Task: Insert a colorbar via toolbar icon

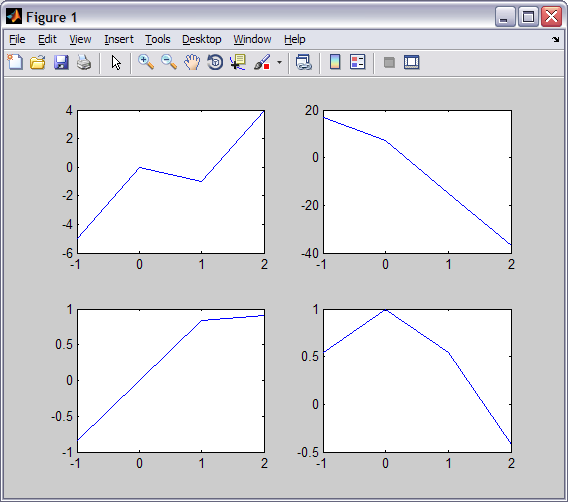Action: point(335,62)
